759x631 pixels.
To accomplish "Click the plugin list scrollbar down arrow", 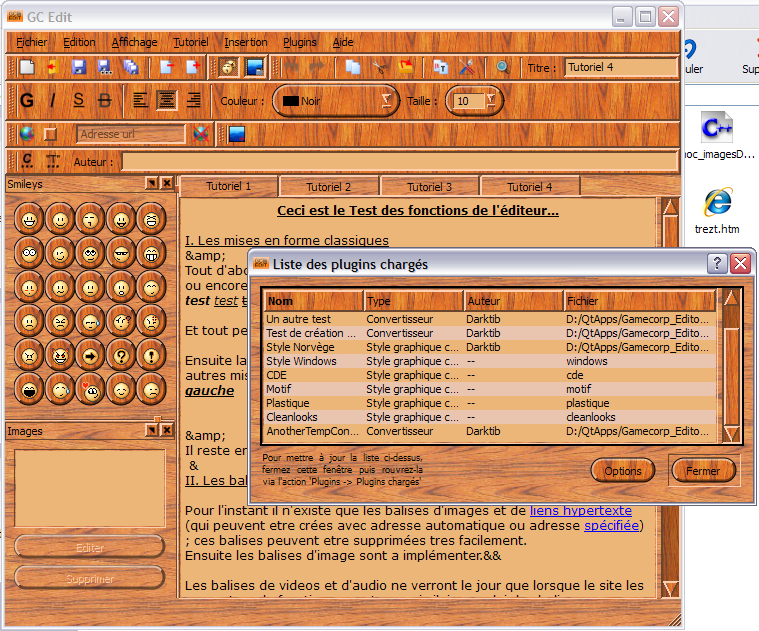I will click(731, 434).
